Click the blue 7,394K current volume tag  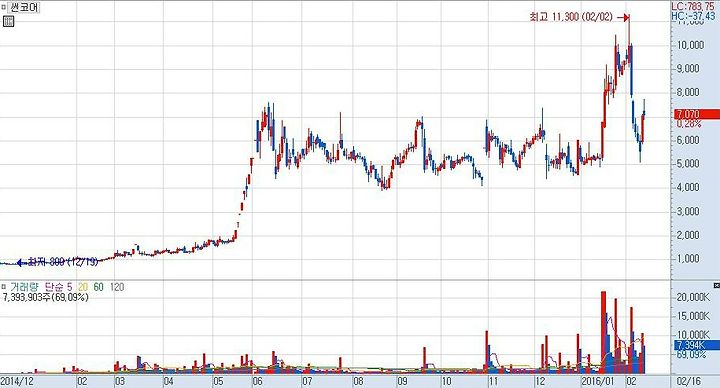(696, 345)
